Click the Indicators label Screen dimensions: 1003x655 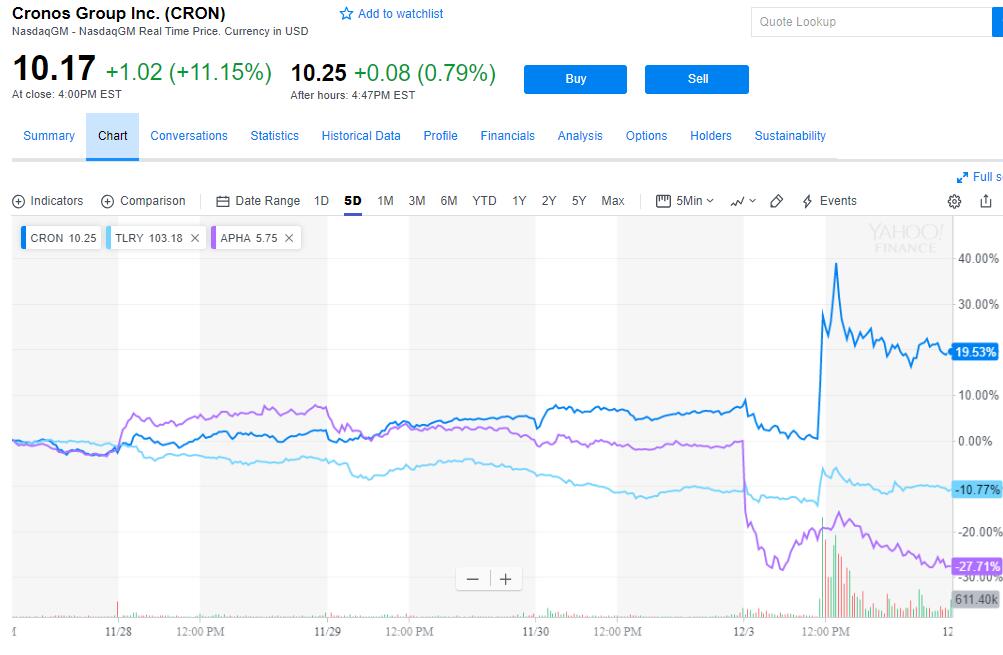click(57, 201)
